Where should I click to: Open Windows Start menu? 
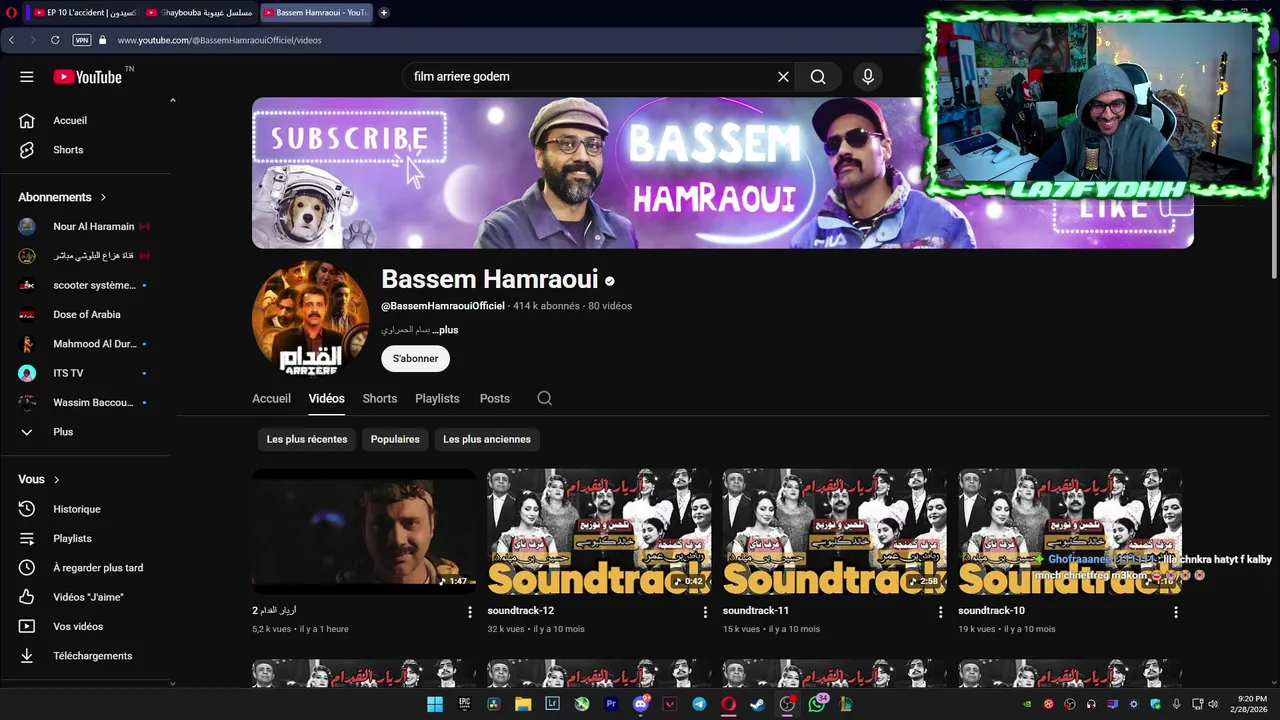(x=435, y=704)
